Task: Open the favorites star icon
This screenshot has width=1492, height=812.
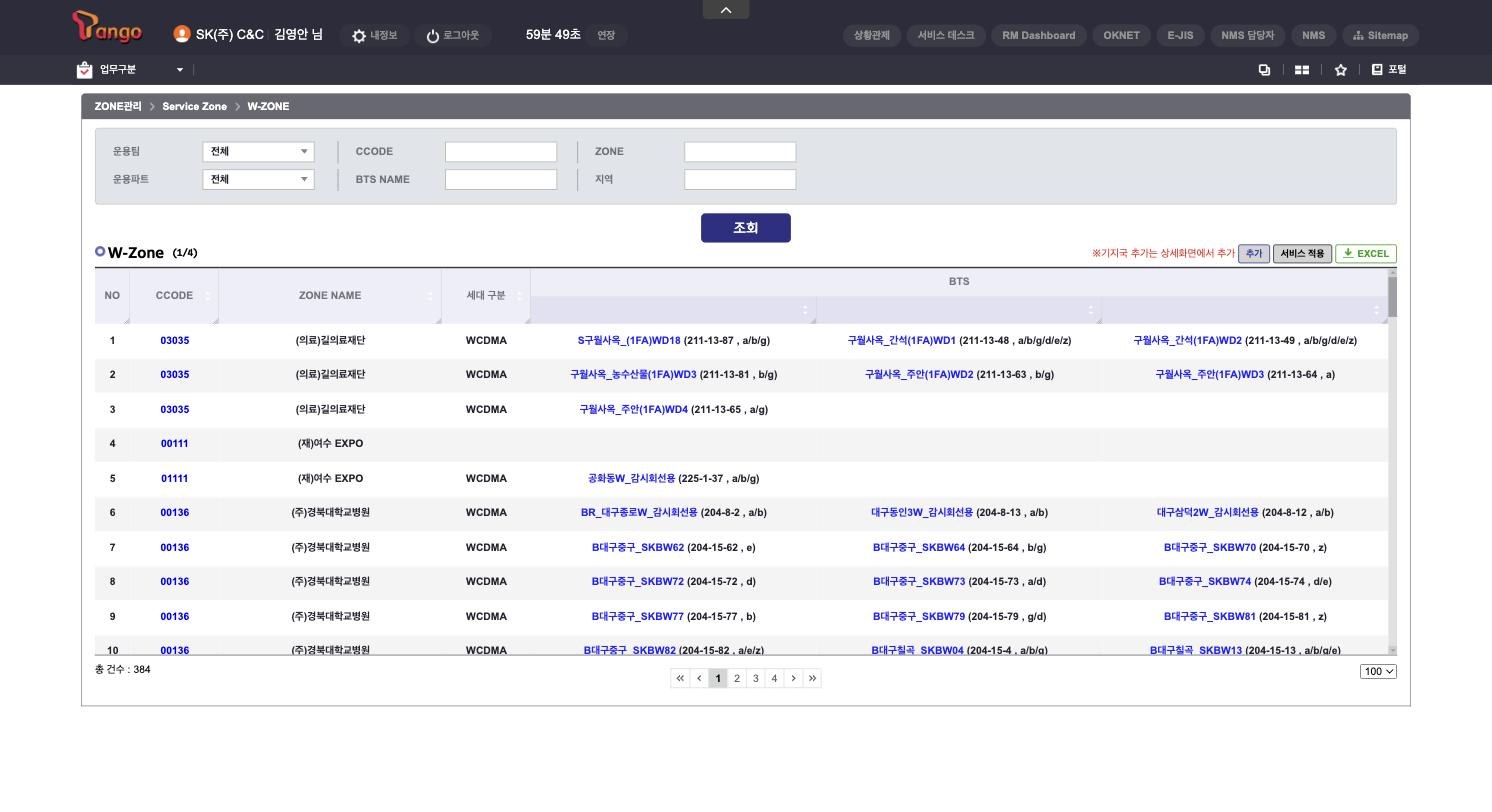Action: [x=1341, y=70]
